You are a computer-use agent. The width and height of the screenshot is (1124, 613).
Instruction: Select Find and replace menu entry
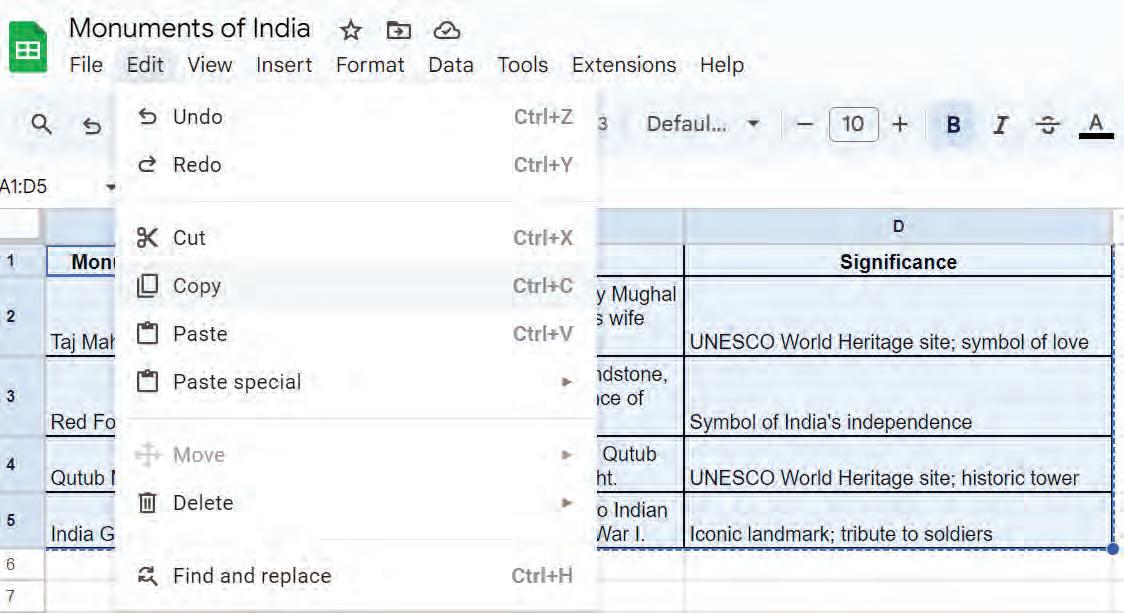point(356,576)
